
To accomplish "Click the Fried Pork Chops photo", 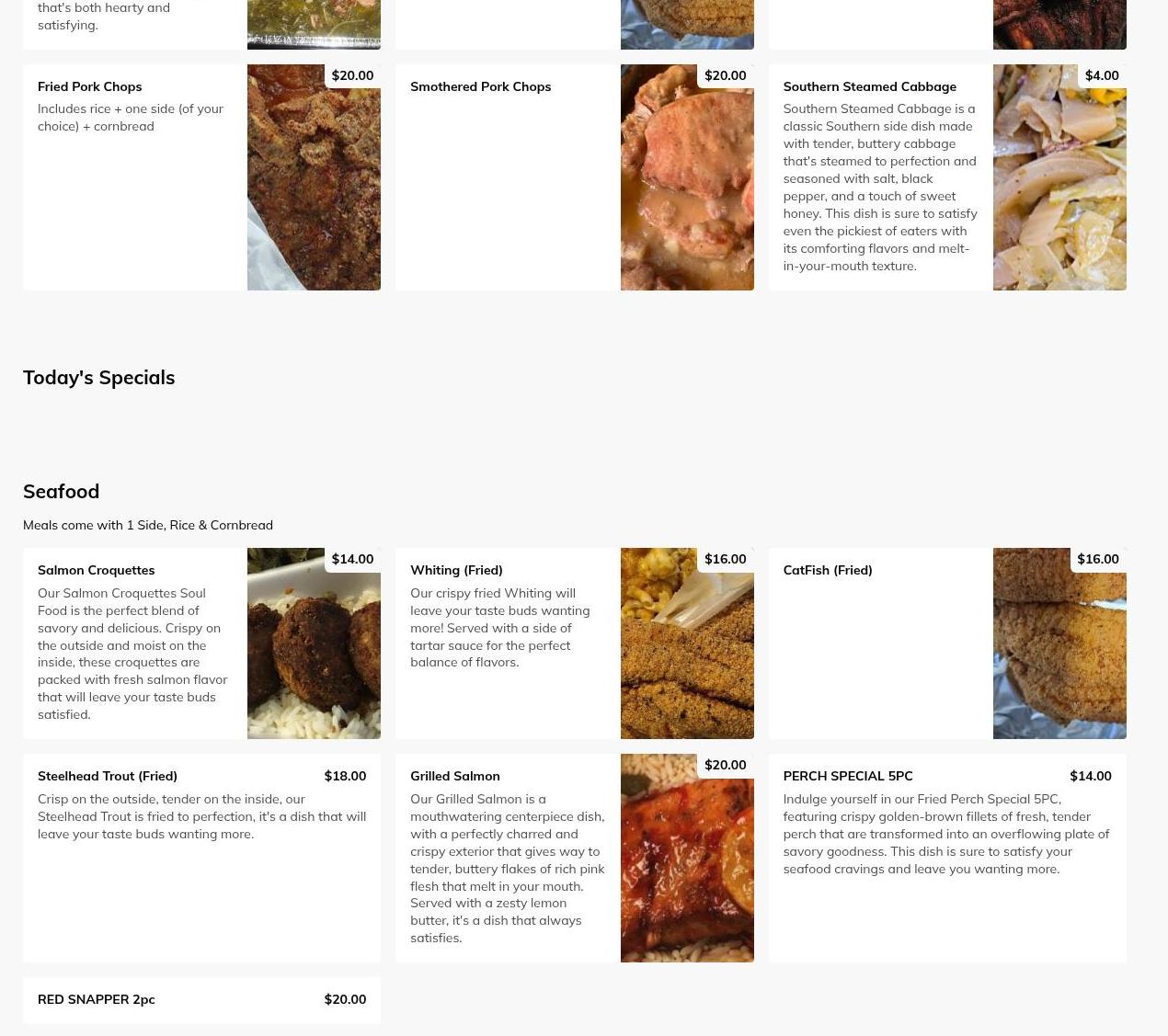I will point(314,177).
